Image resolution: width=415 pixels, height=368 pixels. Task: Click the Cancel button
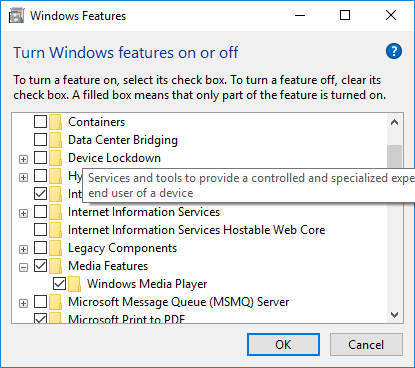click(366, 345)
